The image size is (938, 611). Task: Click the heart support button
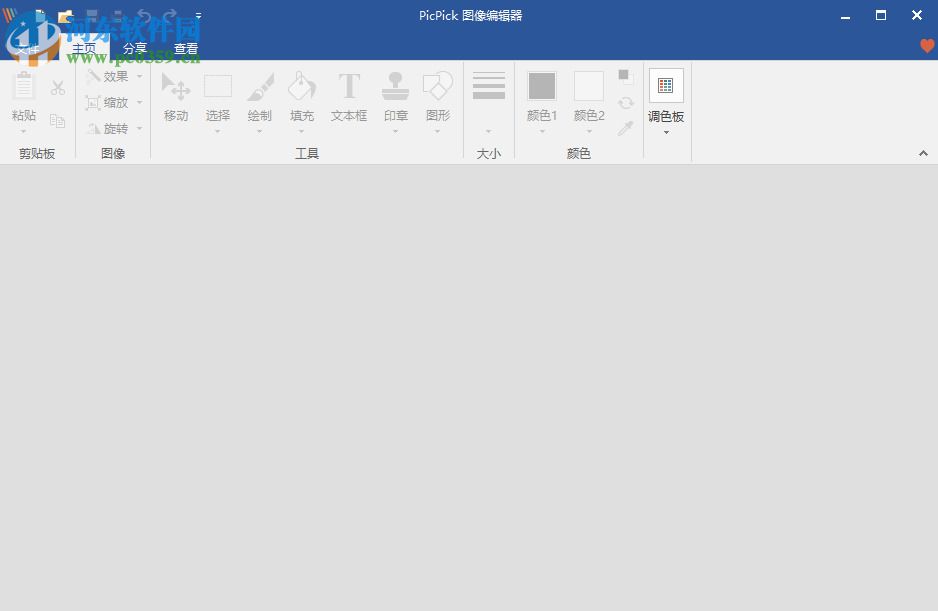pos(926,46)
